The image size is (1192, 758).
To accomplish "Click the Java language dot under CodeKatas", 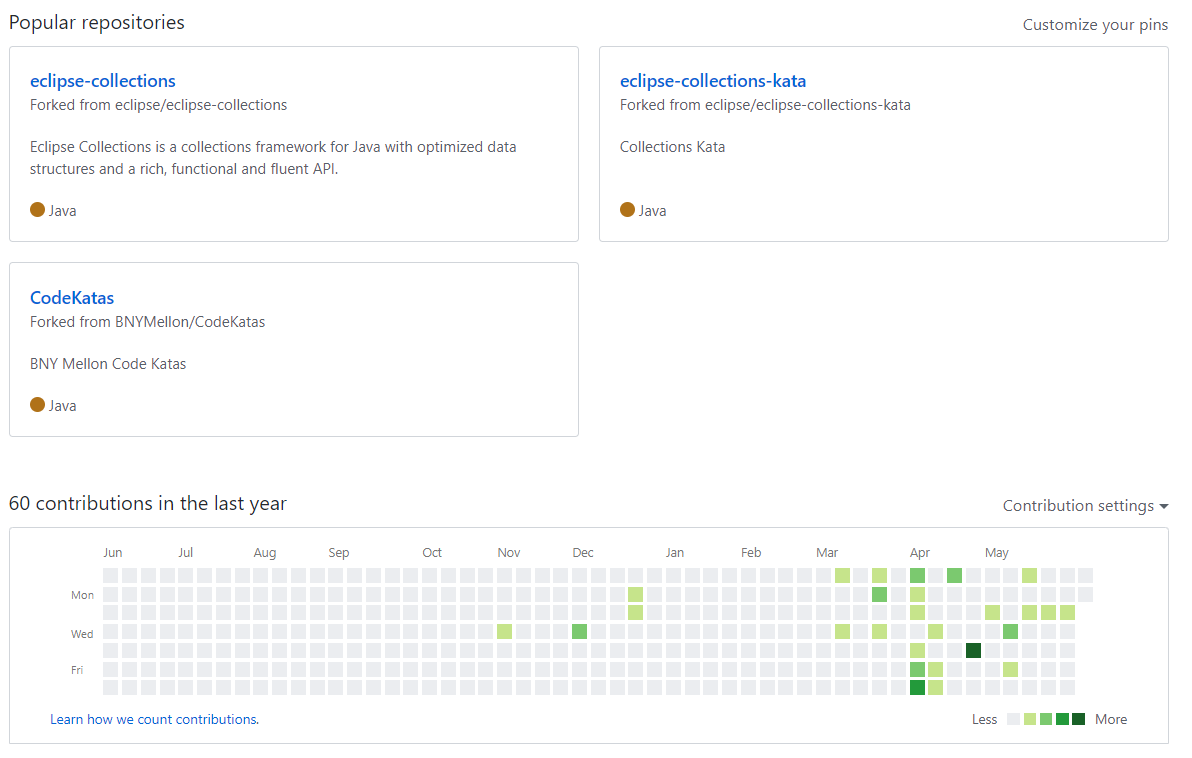I will tap(37, 404).
